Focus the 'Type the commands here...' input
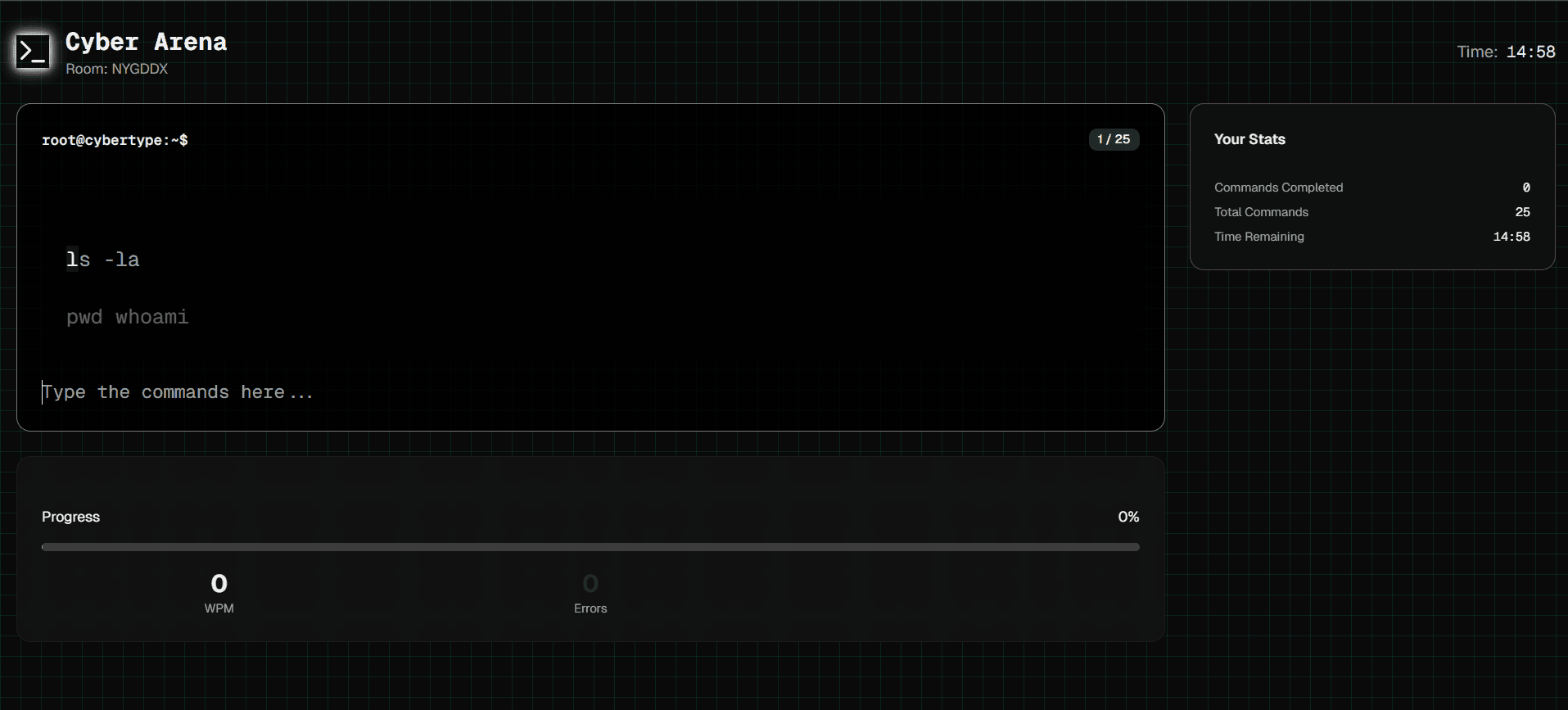The height and width of the screenshot is (710, 1568). [x=590, y=392]
